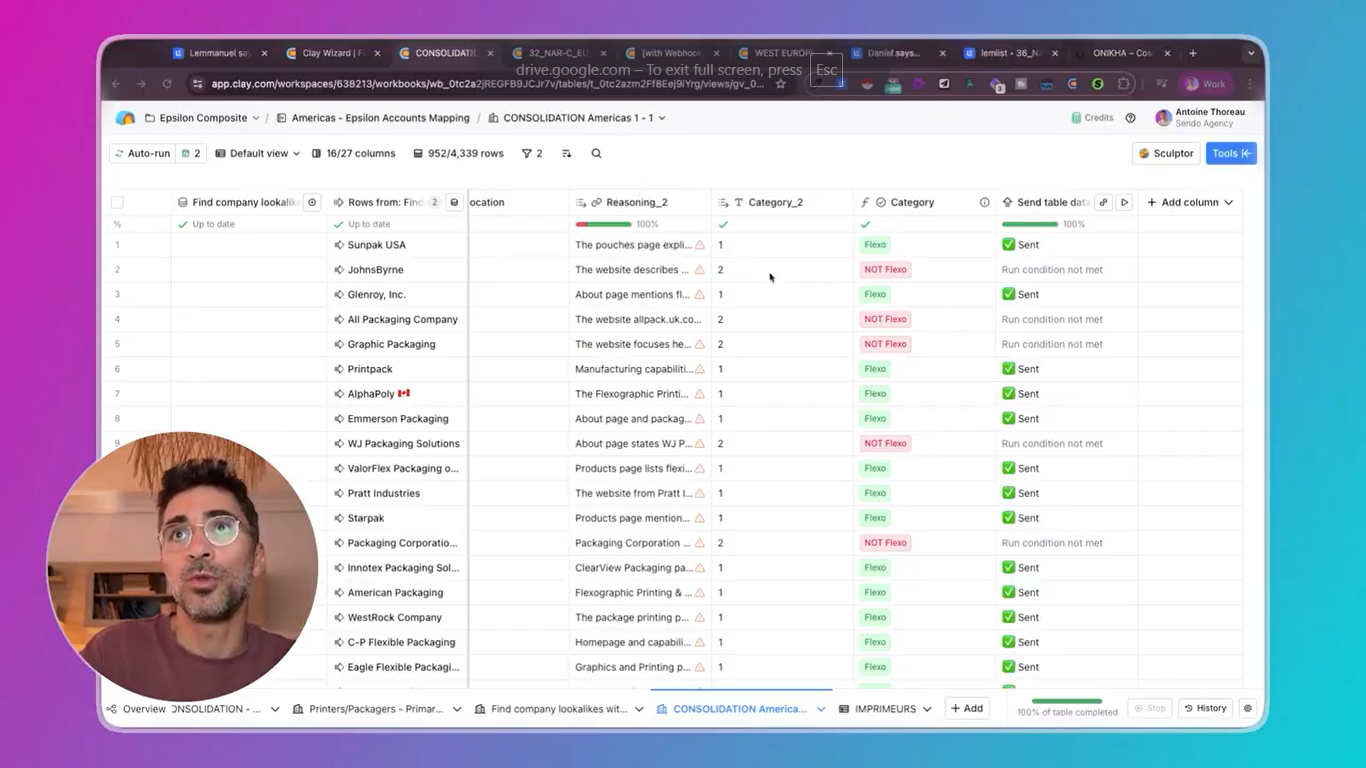This screenshot has width=1366, height=768.
Task: Click Sent status in Pratt Industries row
Action: pyautogui.click(x=1020, y=493)
